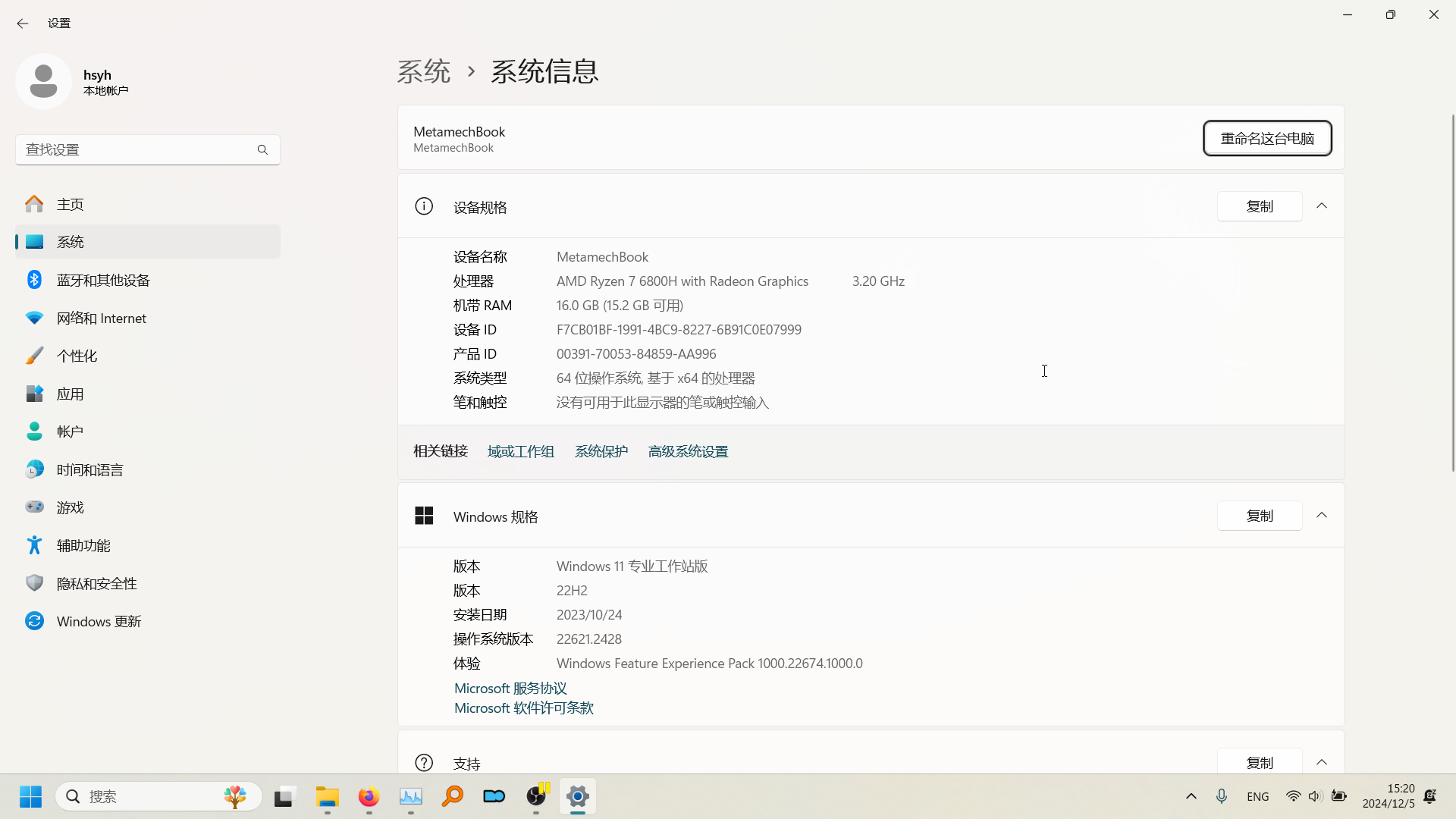Collapse the Windows 规格 section

pos(1322,516)
